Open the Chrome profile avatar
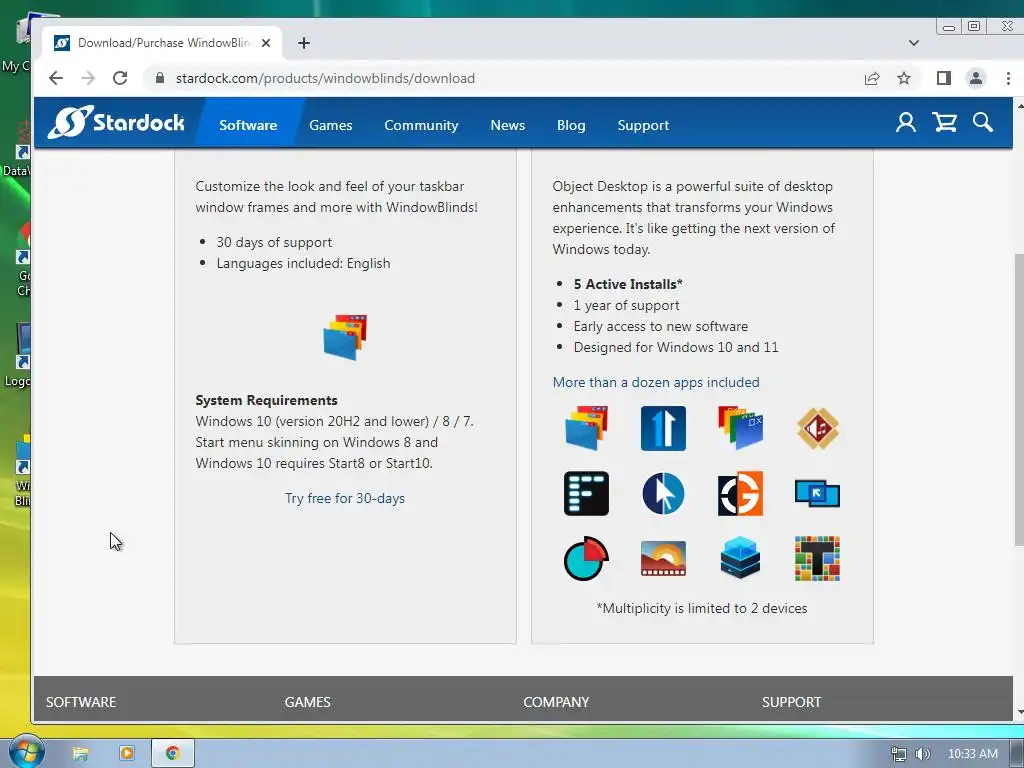This screenshot has height=768, width=1024. point(976,78)
